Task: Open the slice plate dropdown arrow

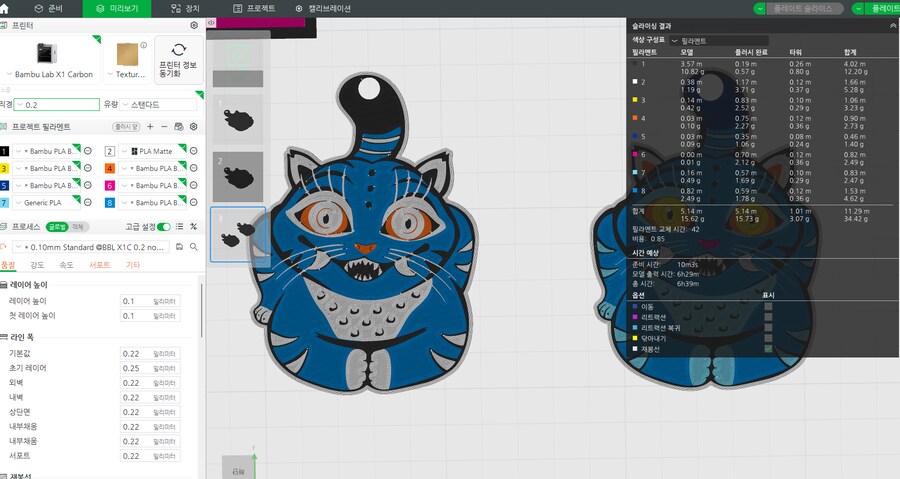Action: click(759, 9)
